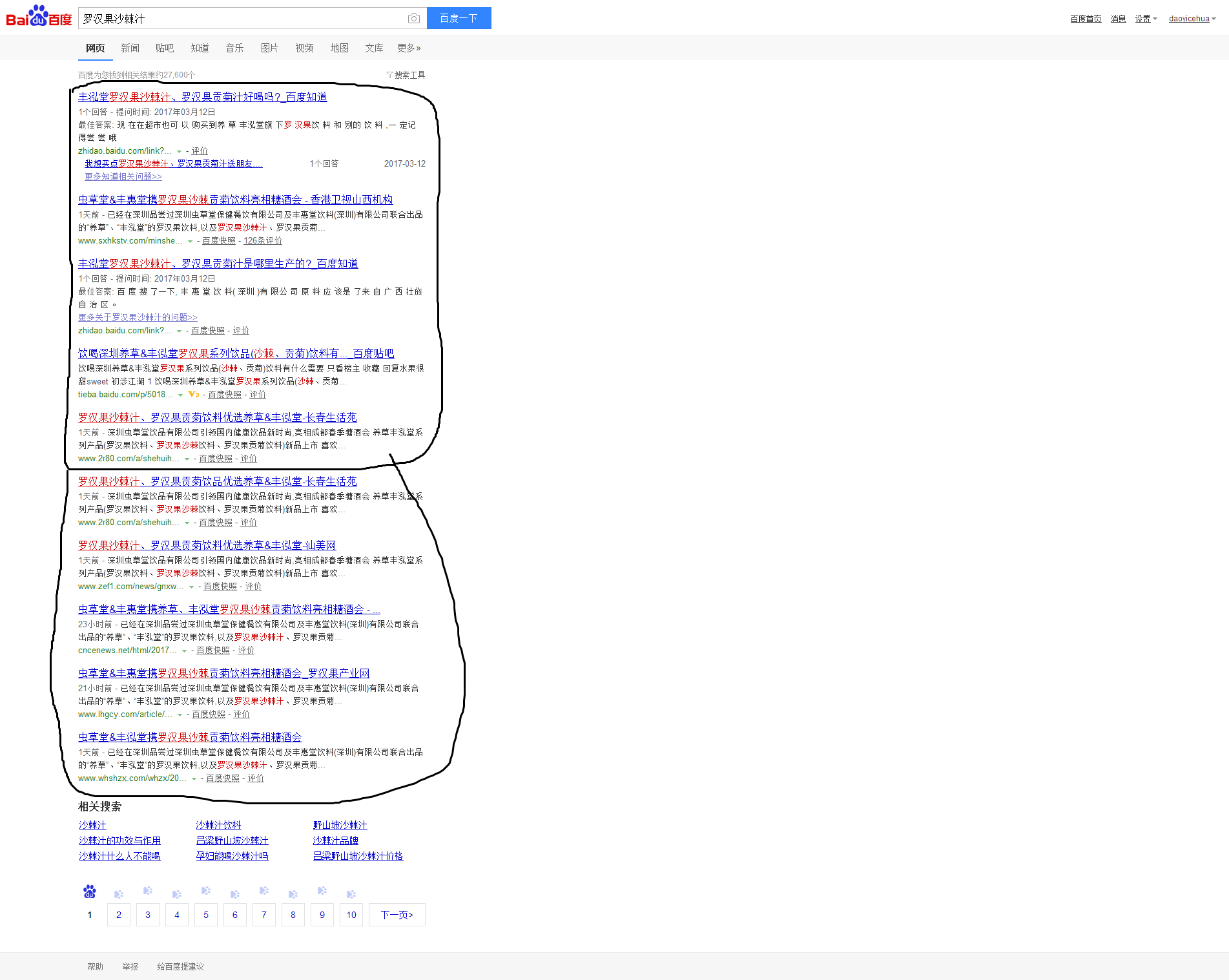Open sub-result 我想买点罗汉果沙棘汁
The image size is (1229, 980).
(174, 164)
